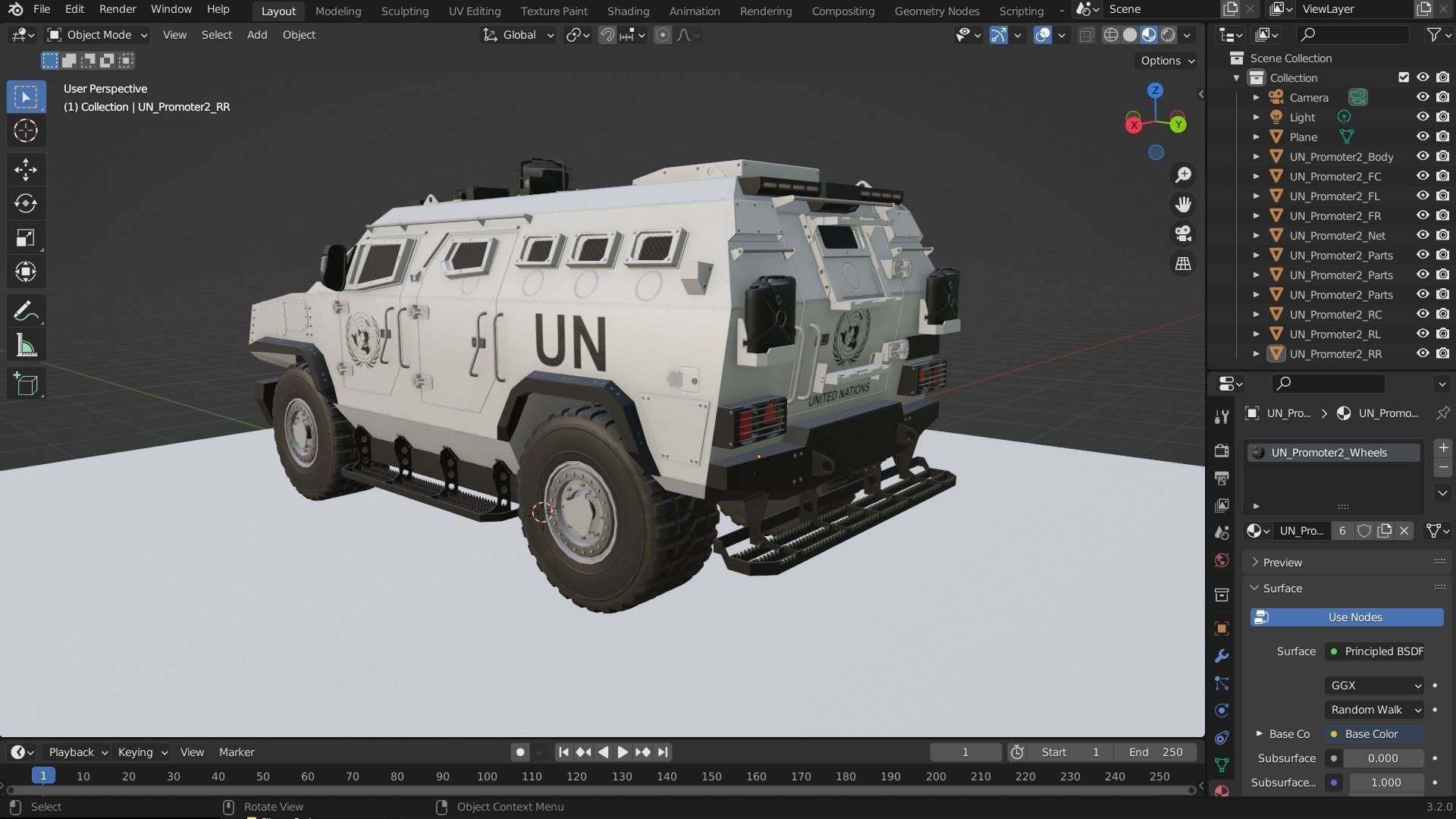1456x819 pixels.
Task: Open the Object Mode dropdown
Action: tap(97, 35)
